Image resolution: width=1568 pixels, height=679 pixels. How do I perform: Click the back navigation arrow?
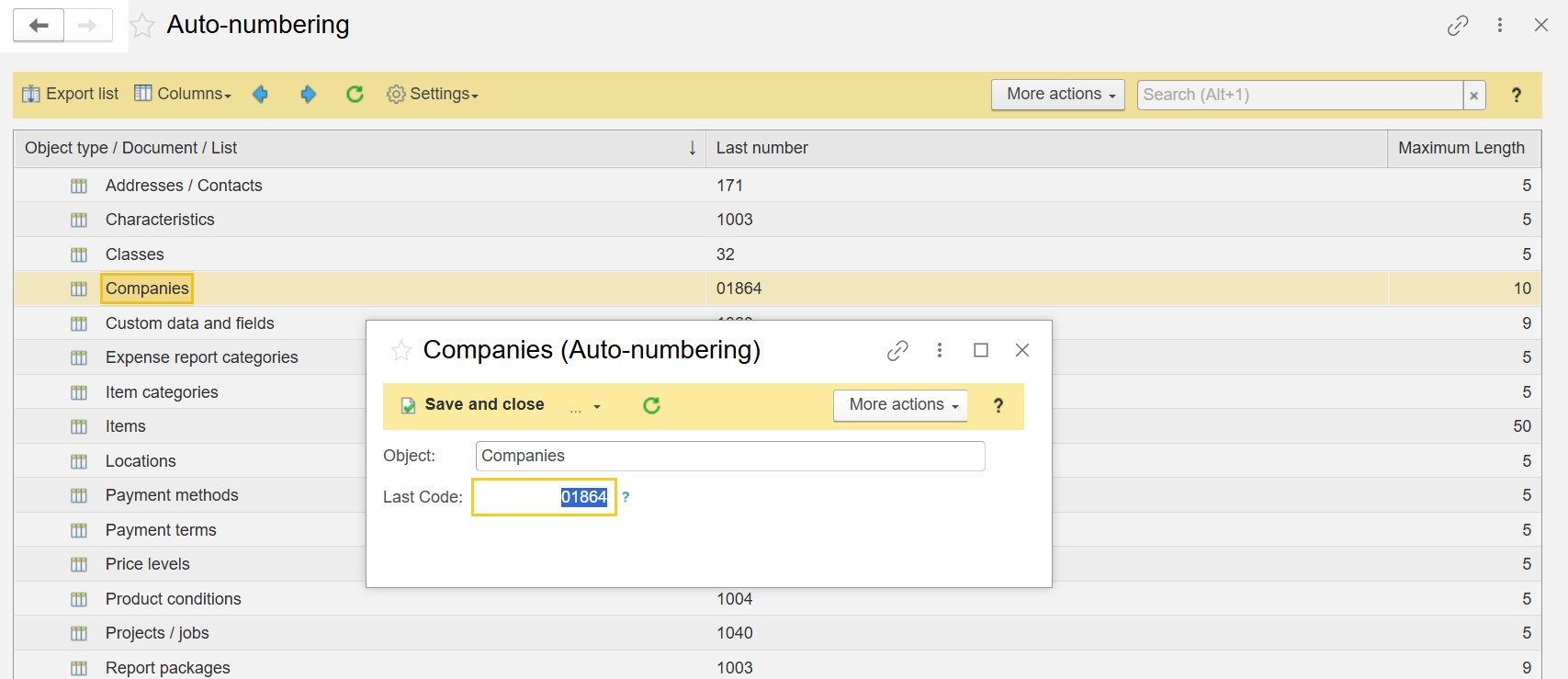(39, 26)
